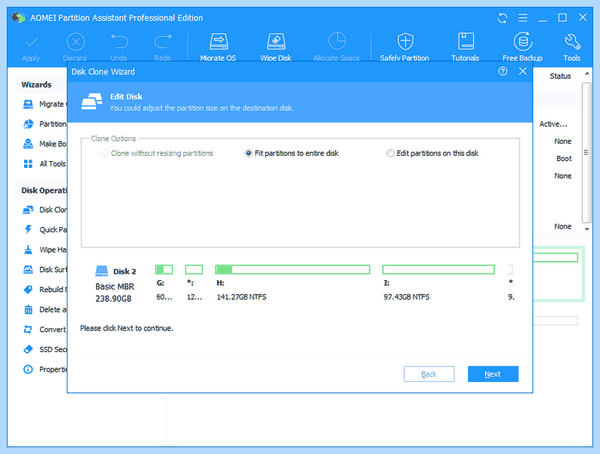The height and width of the screenshot is (454, 600).
Task: Select the G: partition bar
Action: click(164, 269)
